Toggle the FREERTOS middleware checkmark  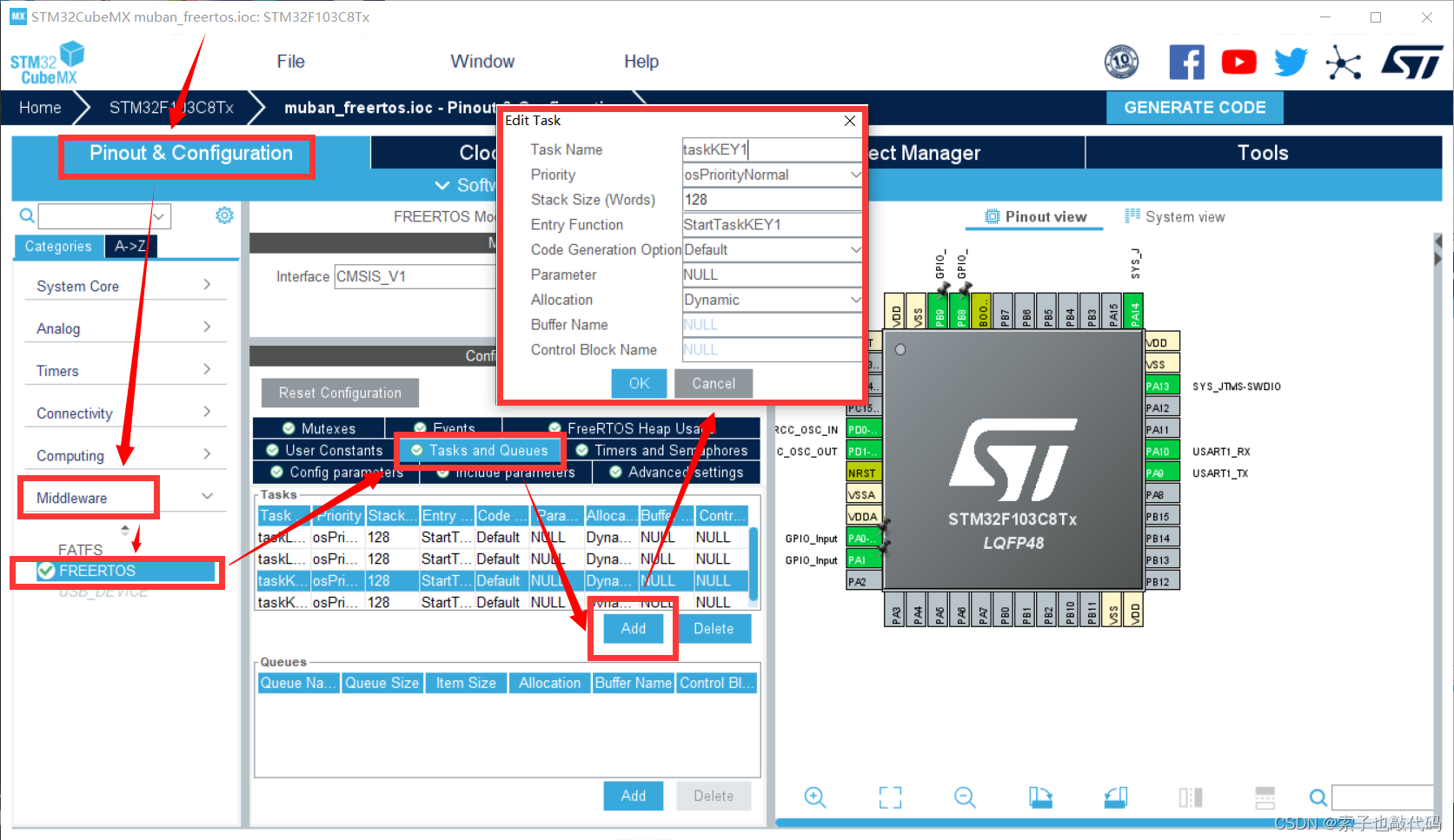(x=47, y=571)
